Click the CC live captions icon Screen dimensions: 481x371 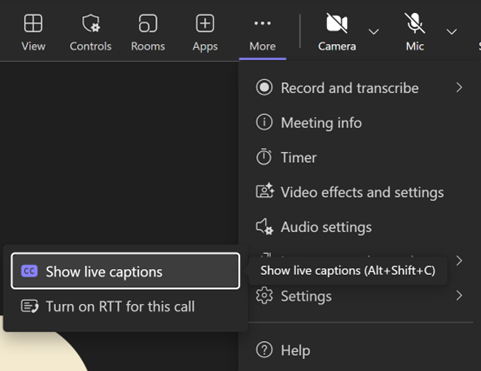[29, 271]
